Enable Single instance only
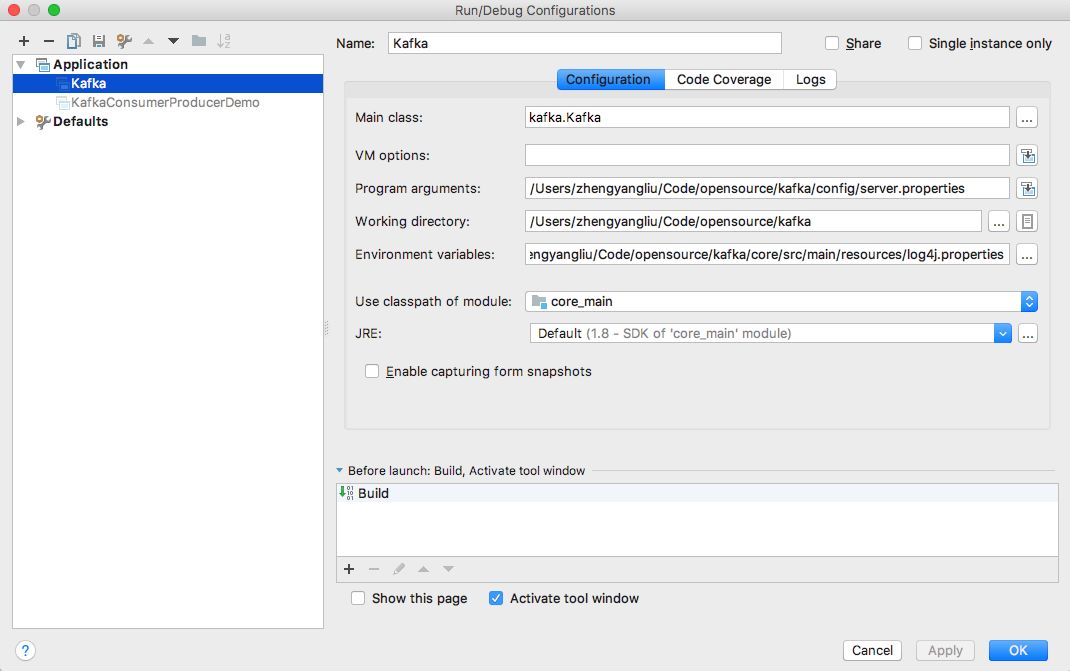 [914, 44]
